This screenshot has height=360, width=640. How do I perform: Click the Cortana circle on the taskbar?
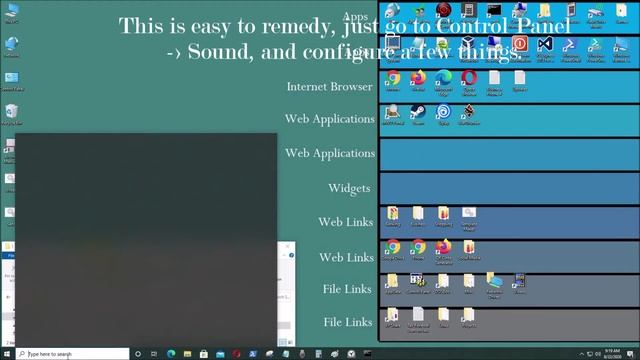click(138, 354)
